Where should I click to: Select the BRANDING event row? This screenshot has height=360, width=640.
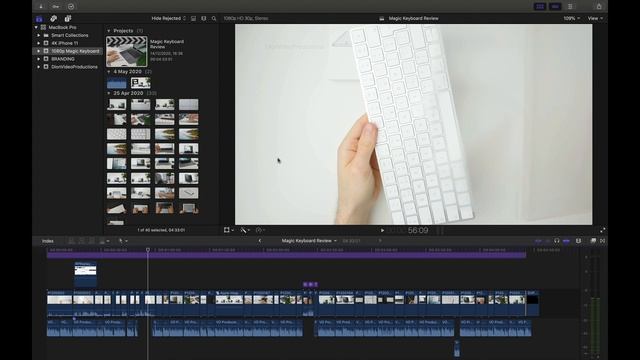[68, 59]
